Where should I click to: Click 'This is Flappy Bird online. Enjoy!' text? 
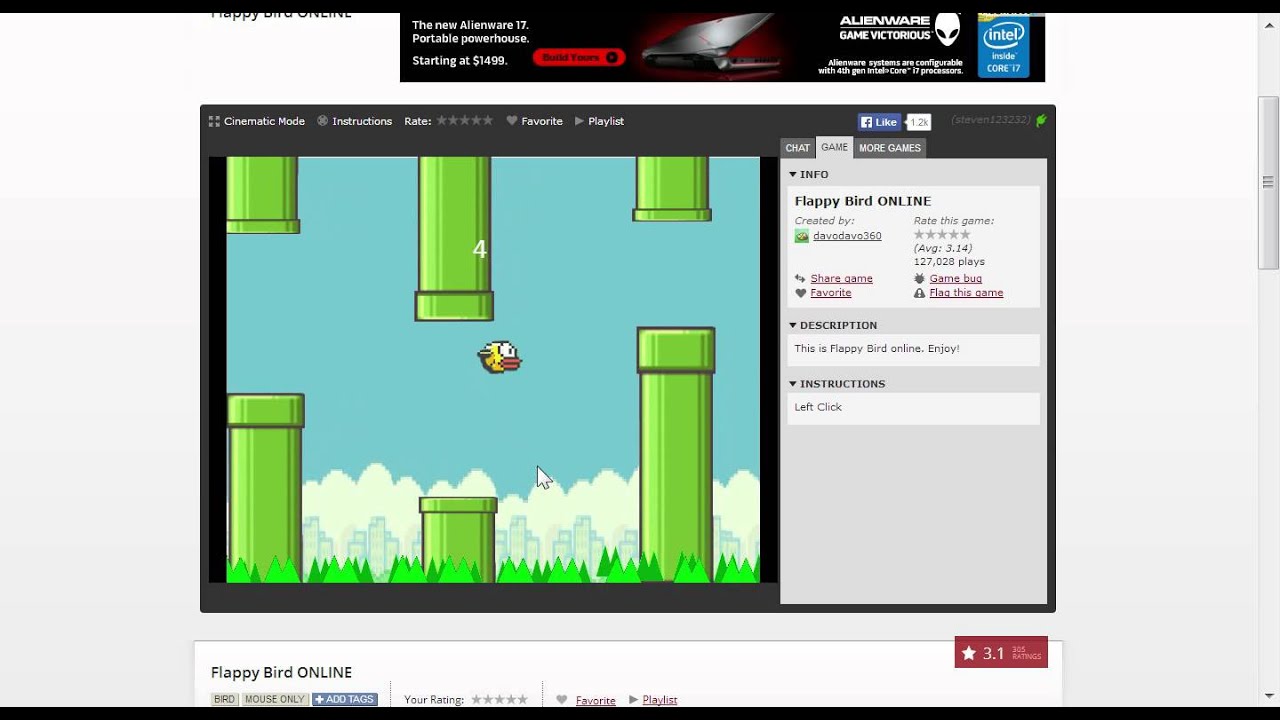tap(877, 349)
